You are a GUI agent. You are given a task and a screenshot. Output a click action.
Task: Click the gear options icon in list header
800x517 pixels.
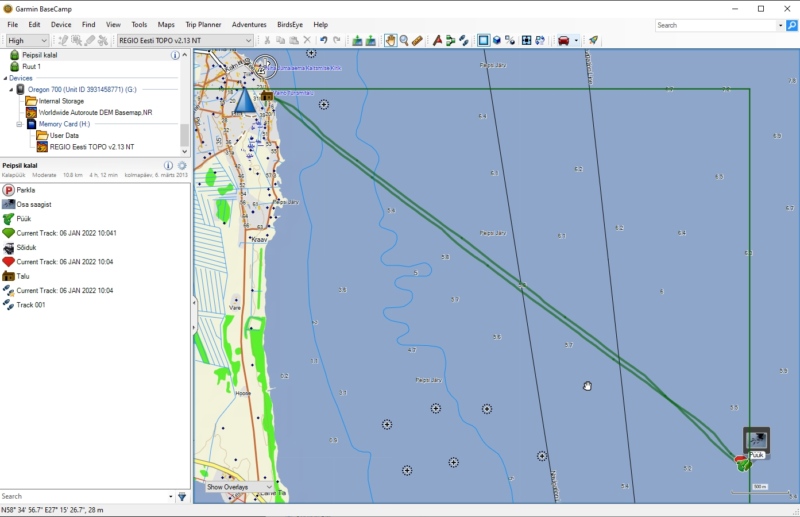[x=182, y=165]
